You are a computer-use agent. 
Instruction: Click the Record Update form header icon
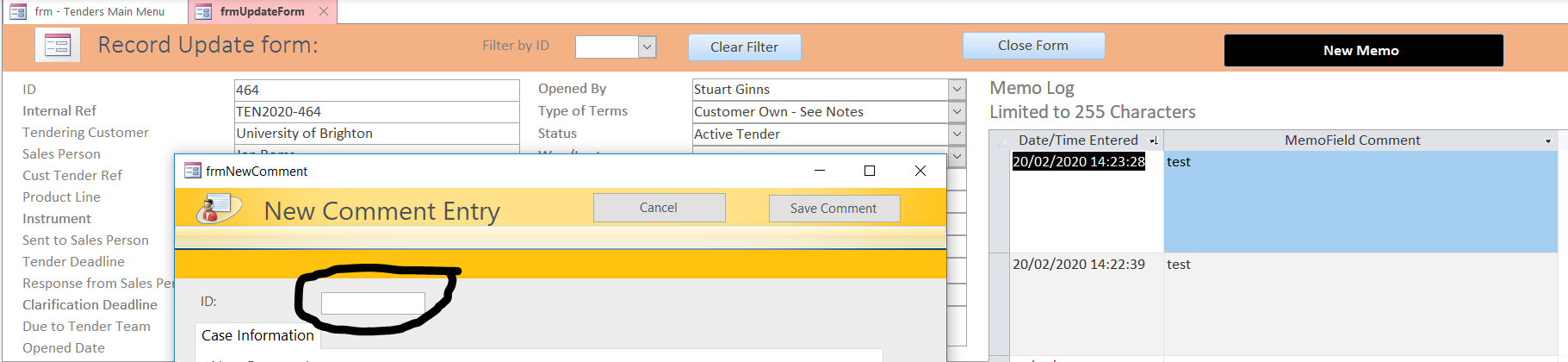click(x=57, y=45)
